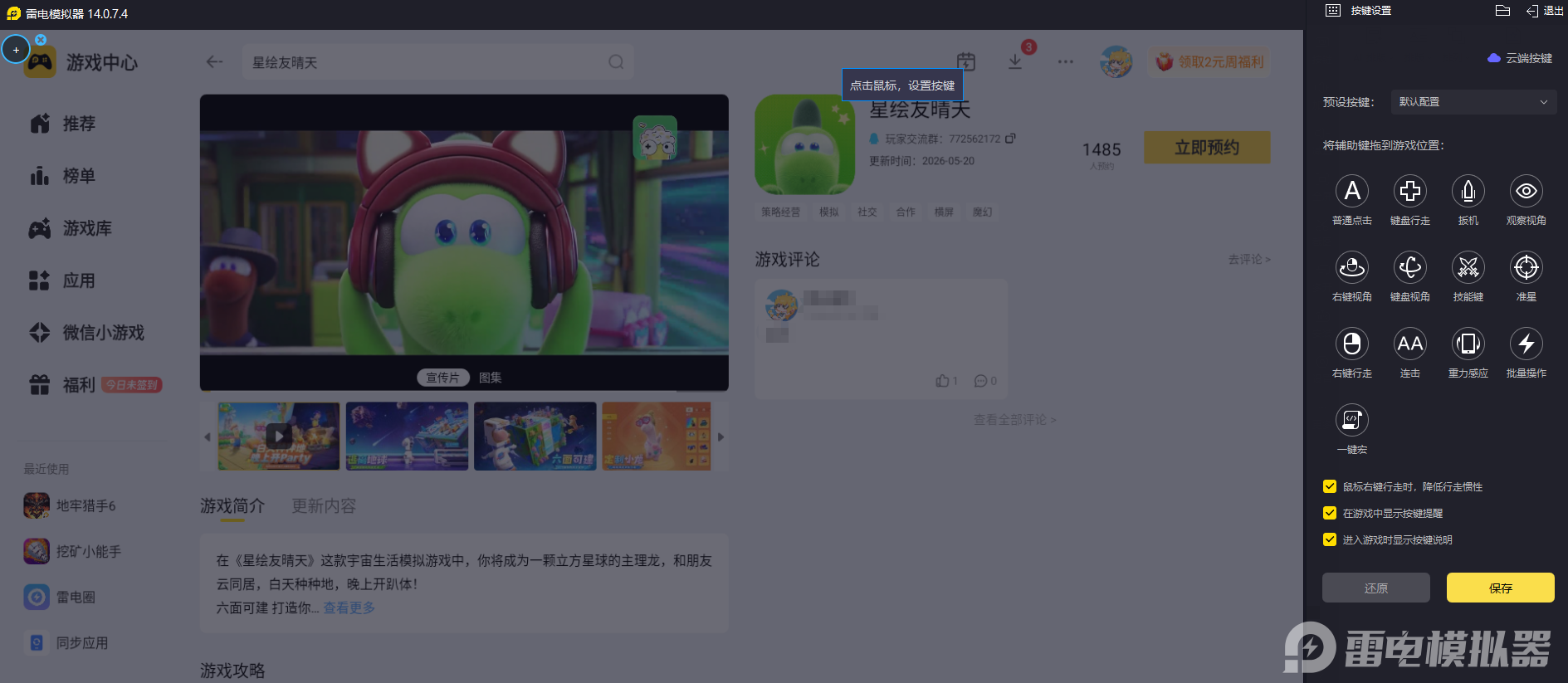Image resolution: width=1568 pixels, height=683 pixels.
Task: Open recently used 挖矿小能手
Action: pos(73,551)
